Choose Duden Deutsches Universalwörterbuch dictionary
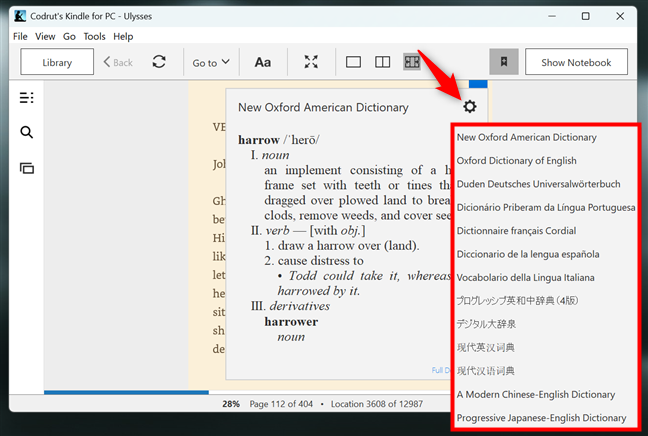The width and height of the screenshot is (648, 436). click(538, 184)
